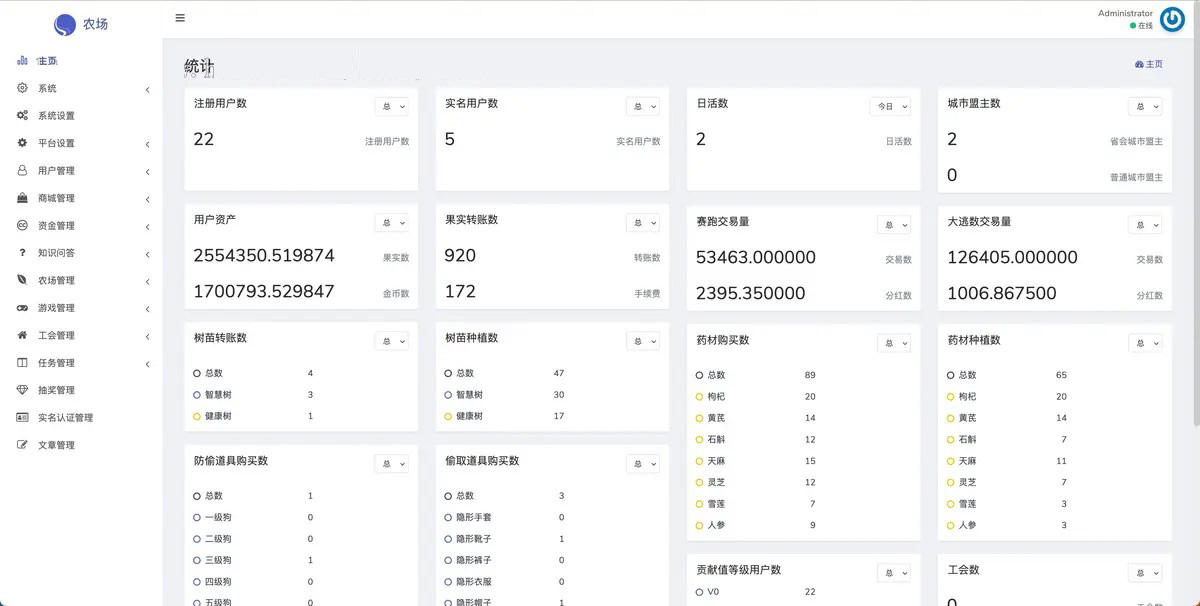Open the 总 dropdown on 注册用户数 card

click(x=392, y=105)
